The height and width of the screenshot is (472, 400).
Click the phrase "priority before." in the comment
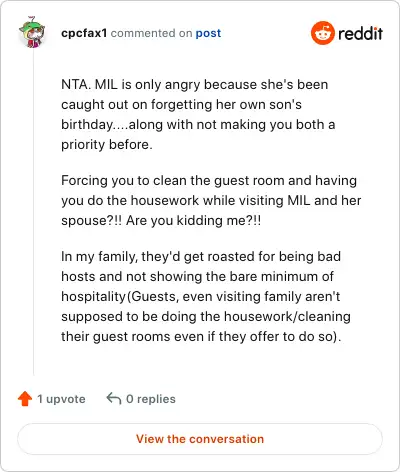click(107, 144)
